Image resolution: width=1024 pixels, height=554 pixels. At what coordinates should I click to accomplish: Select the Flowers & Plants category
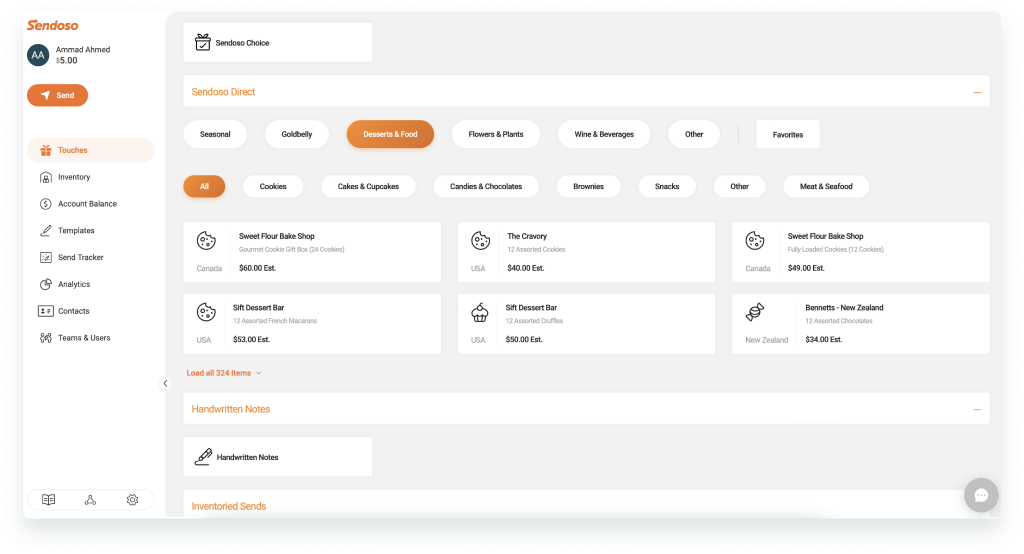[x=496, y=134]
